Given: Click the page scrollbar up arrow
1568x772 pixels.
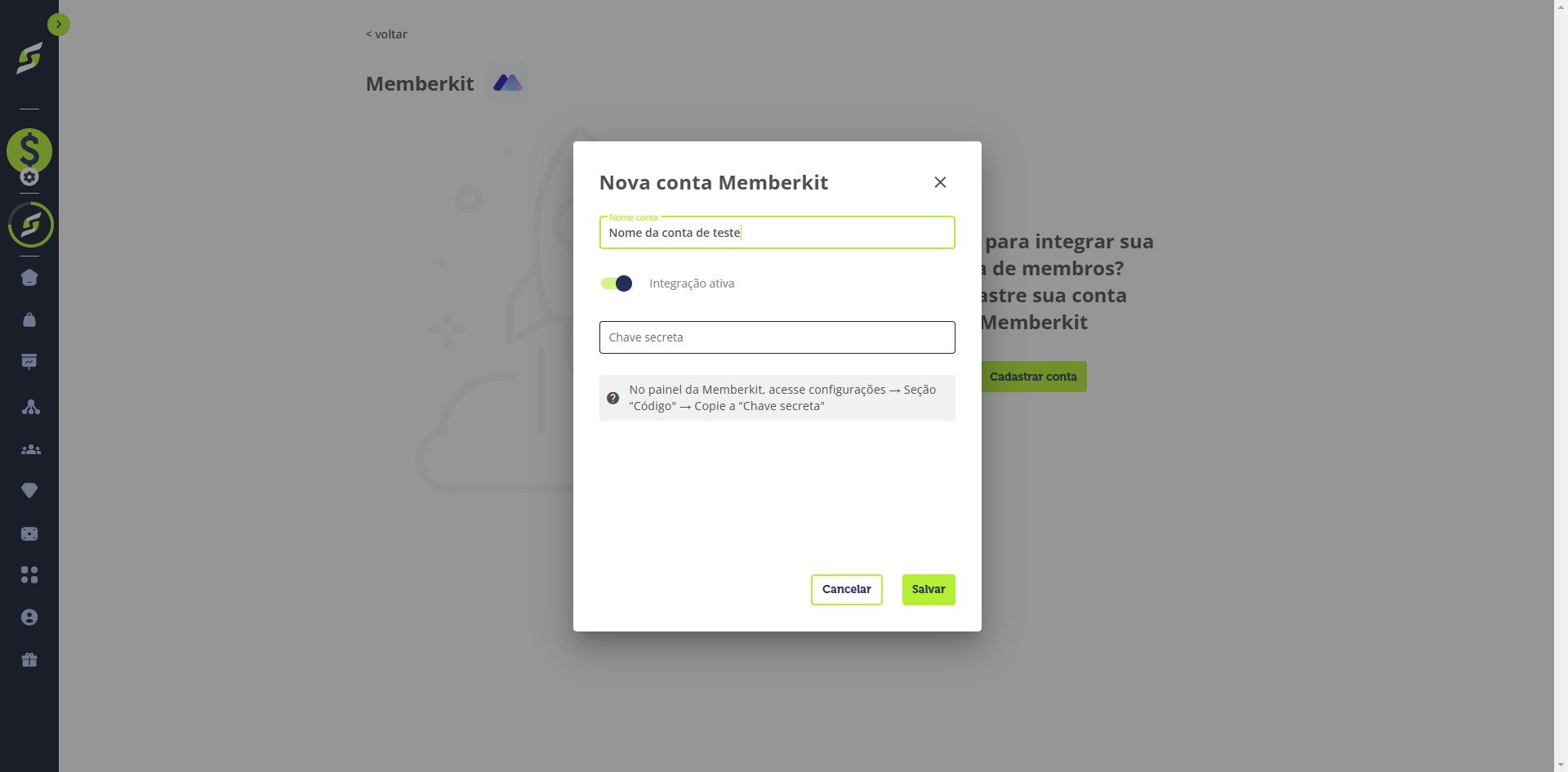Looking at the screenshot, I should point(1561,7).
